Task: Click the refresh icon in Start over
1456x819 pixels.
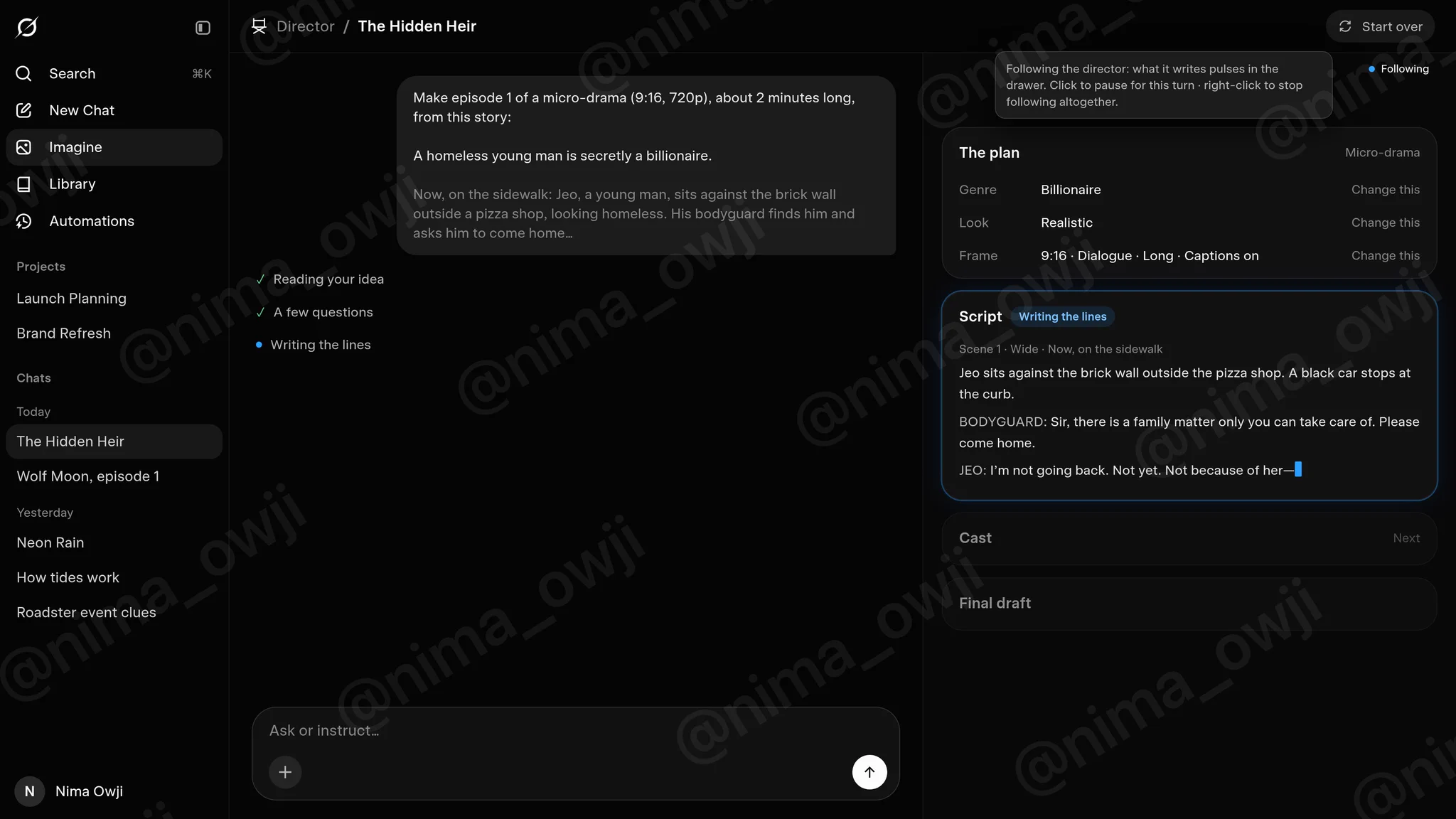Action: pyautogui.click(x=1345, y=26)
